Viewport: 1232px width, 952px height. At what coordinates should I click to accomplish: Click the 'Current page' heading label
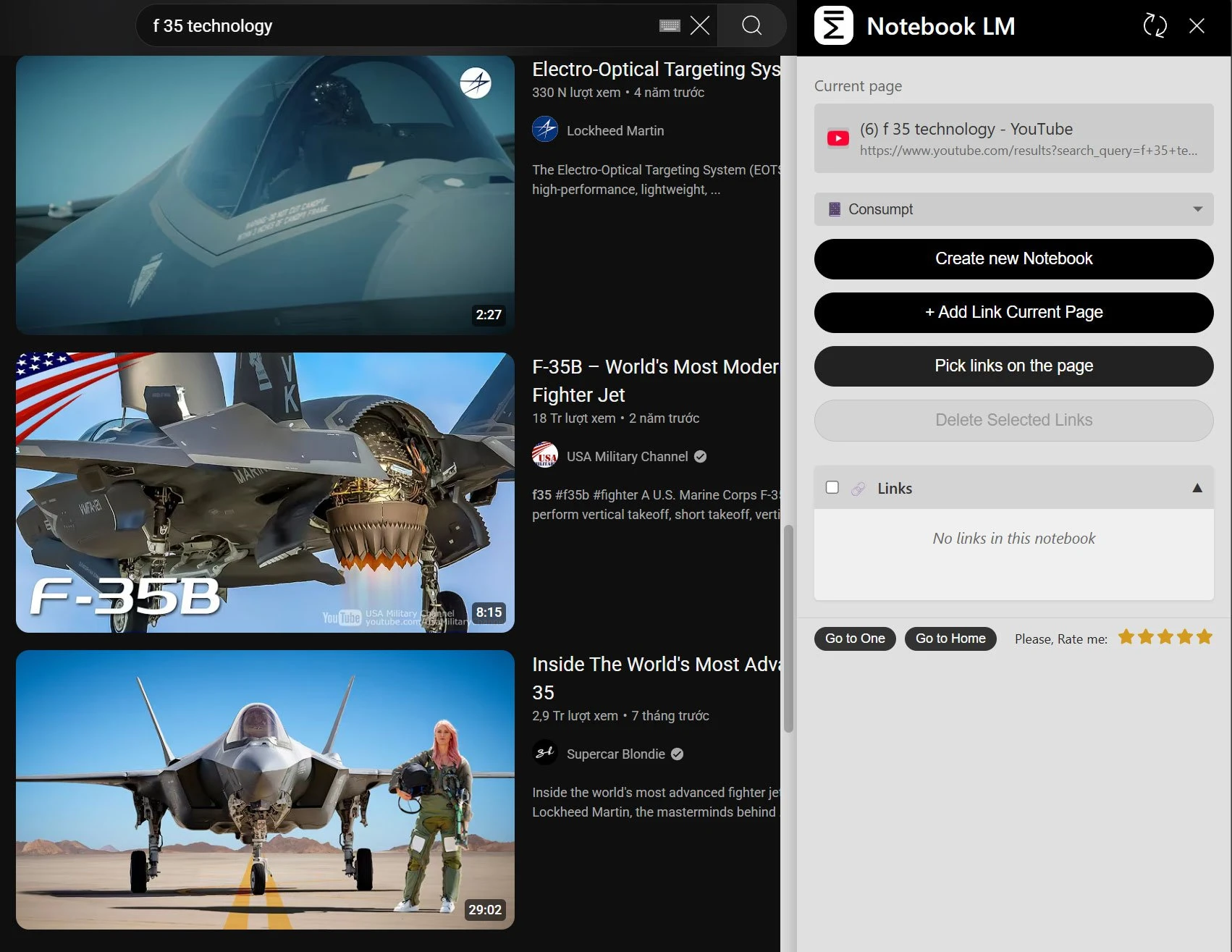(x=858, y=86)
